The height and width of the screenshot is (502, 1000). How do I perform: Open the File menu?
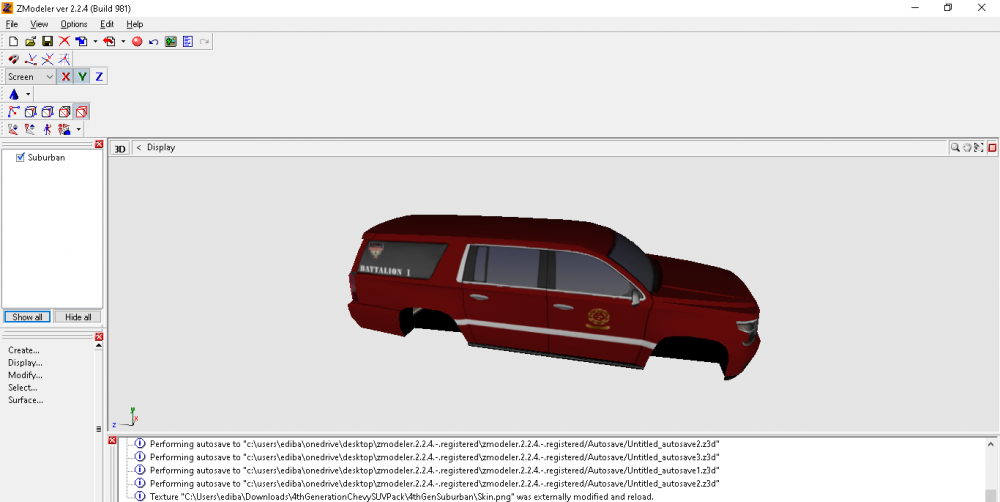point(12,24)
